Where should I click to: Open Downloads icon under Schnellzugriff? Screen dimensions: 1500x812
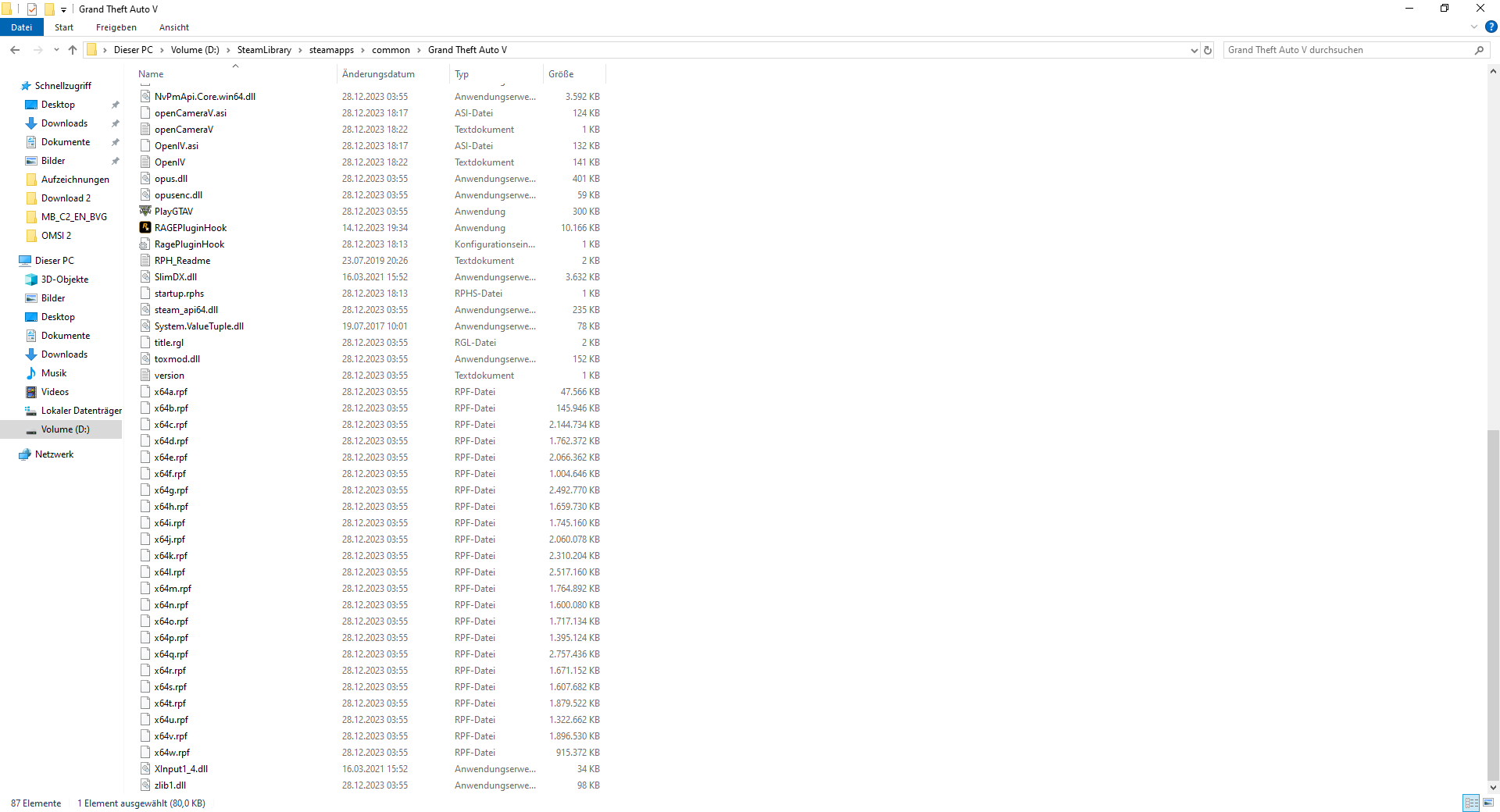(31, 123)
